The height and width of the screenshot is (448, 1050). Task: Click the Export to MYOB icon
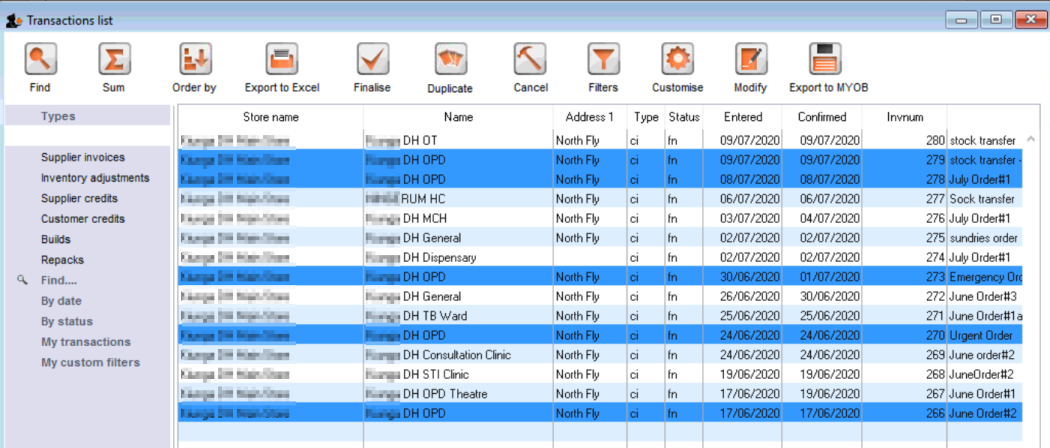click(828, 60)
